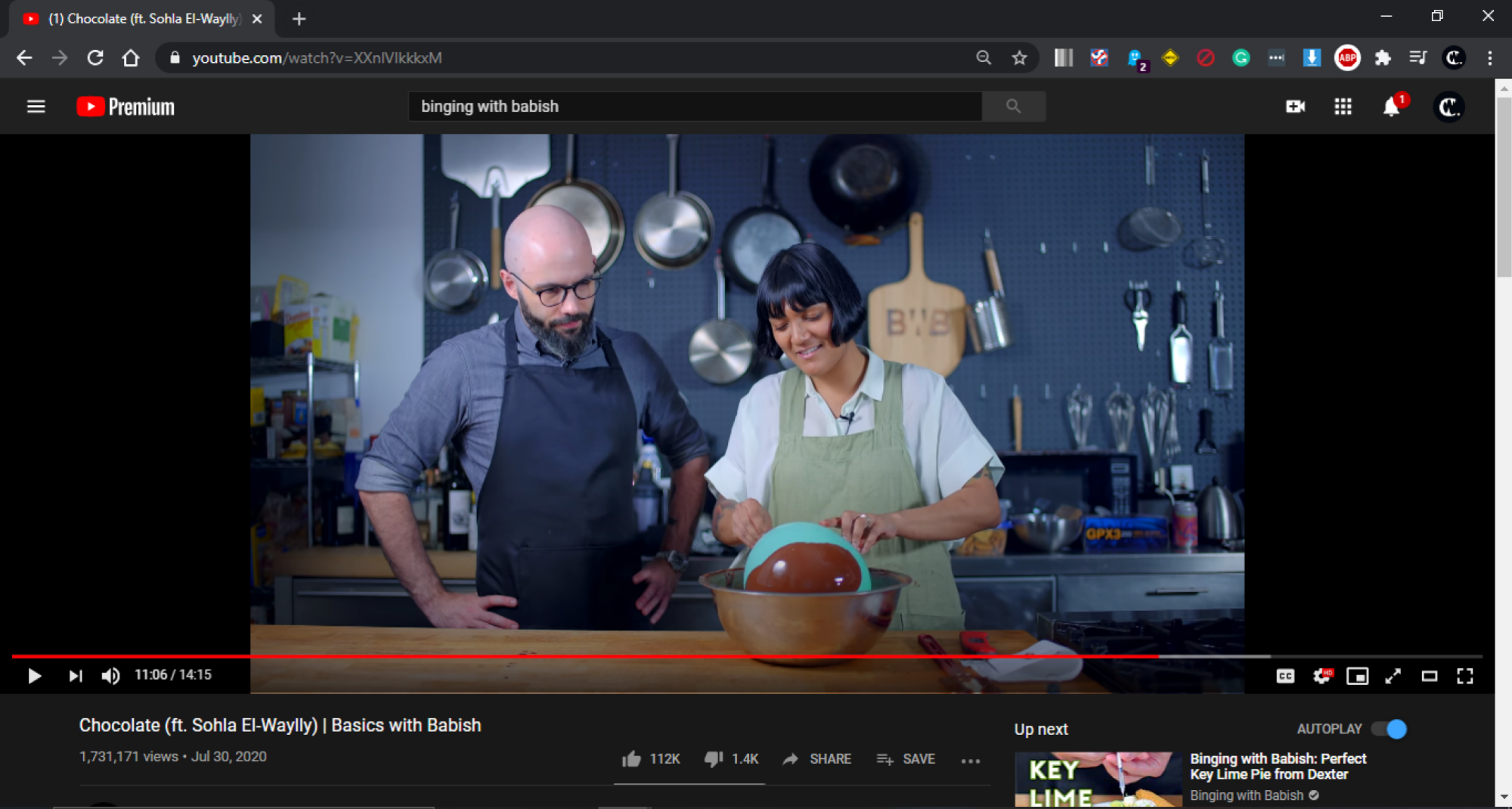
Task: Close the Chocolate video tab
Action: coord(257,19)
